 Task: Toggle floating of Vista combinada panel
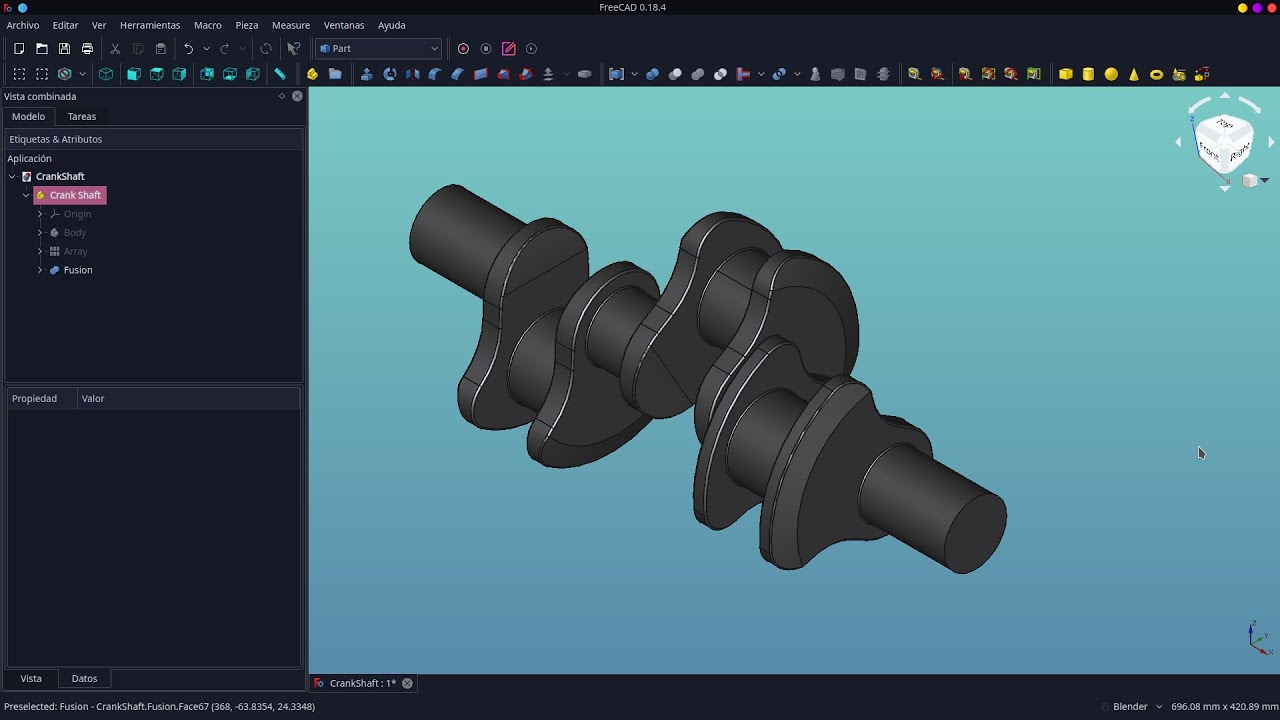(x=282, y=96)
